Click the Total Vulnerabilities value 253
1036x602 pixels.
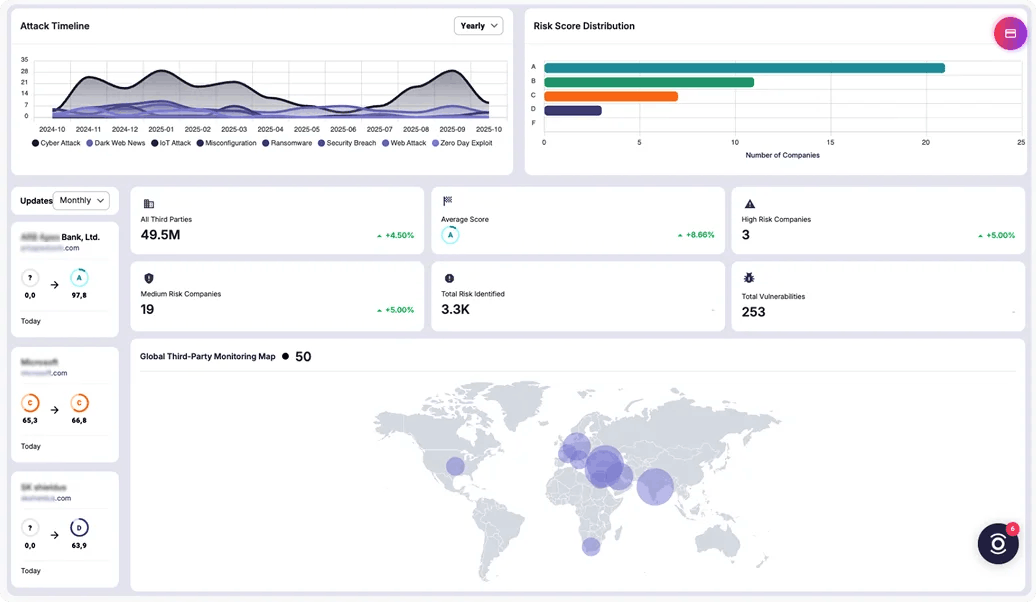point(753,312)
